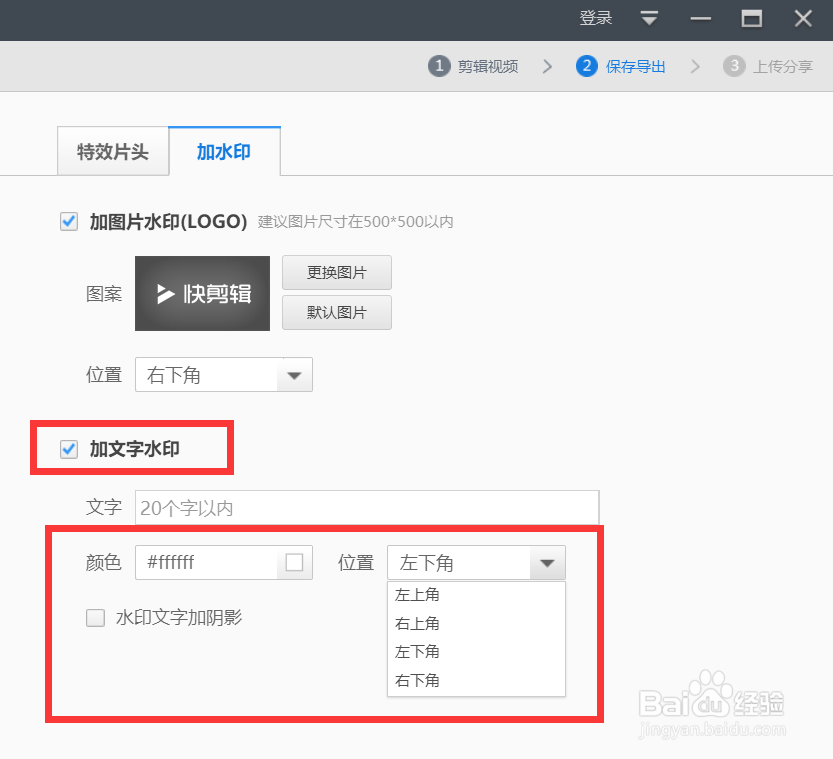Click the step 1 剪辑视频 circle icon
833x759 pixels.
click(438, 66)
